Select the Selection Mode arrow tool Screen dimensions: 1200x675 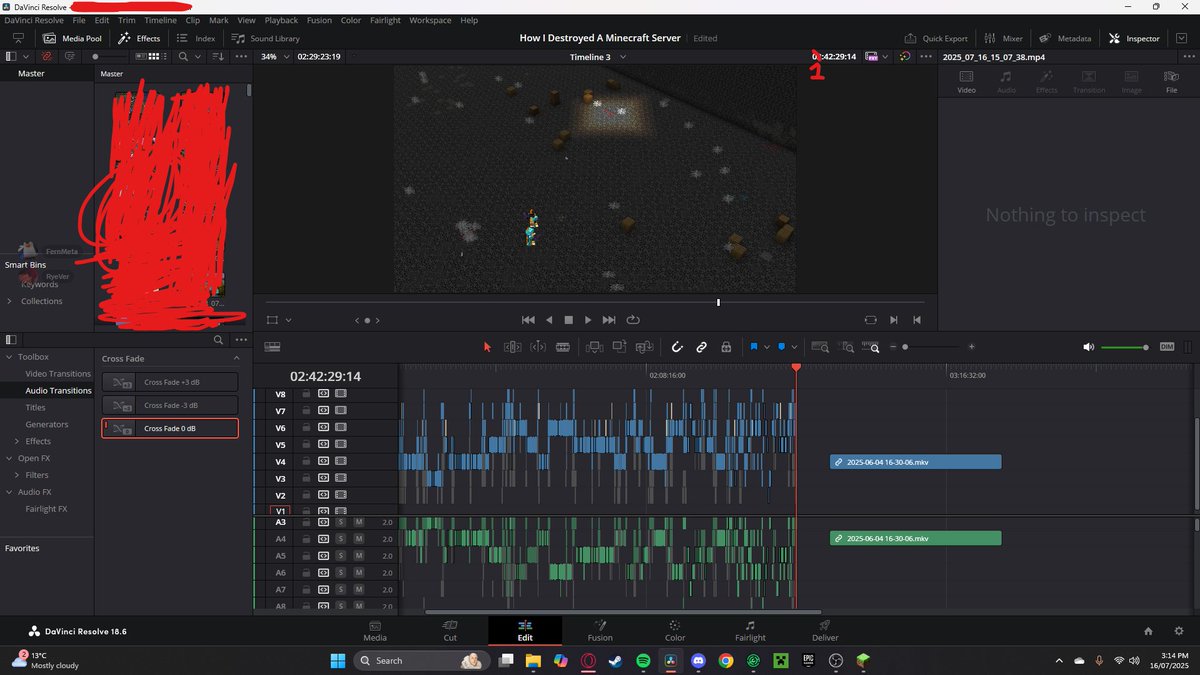coord(487,347)
